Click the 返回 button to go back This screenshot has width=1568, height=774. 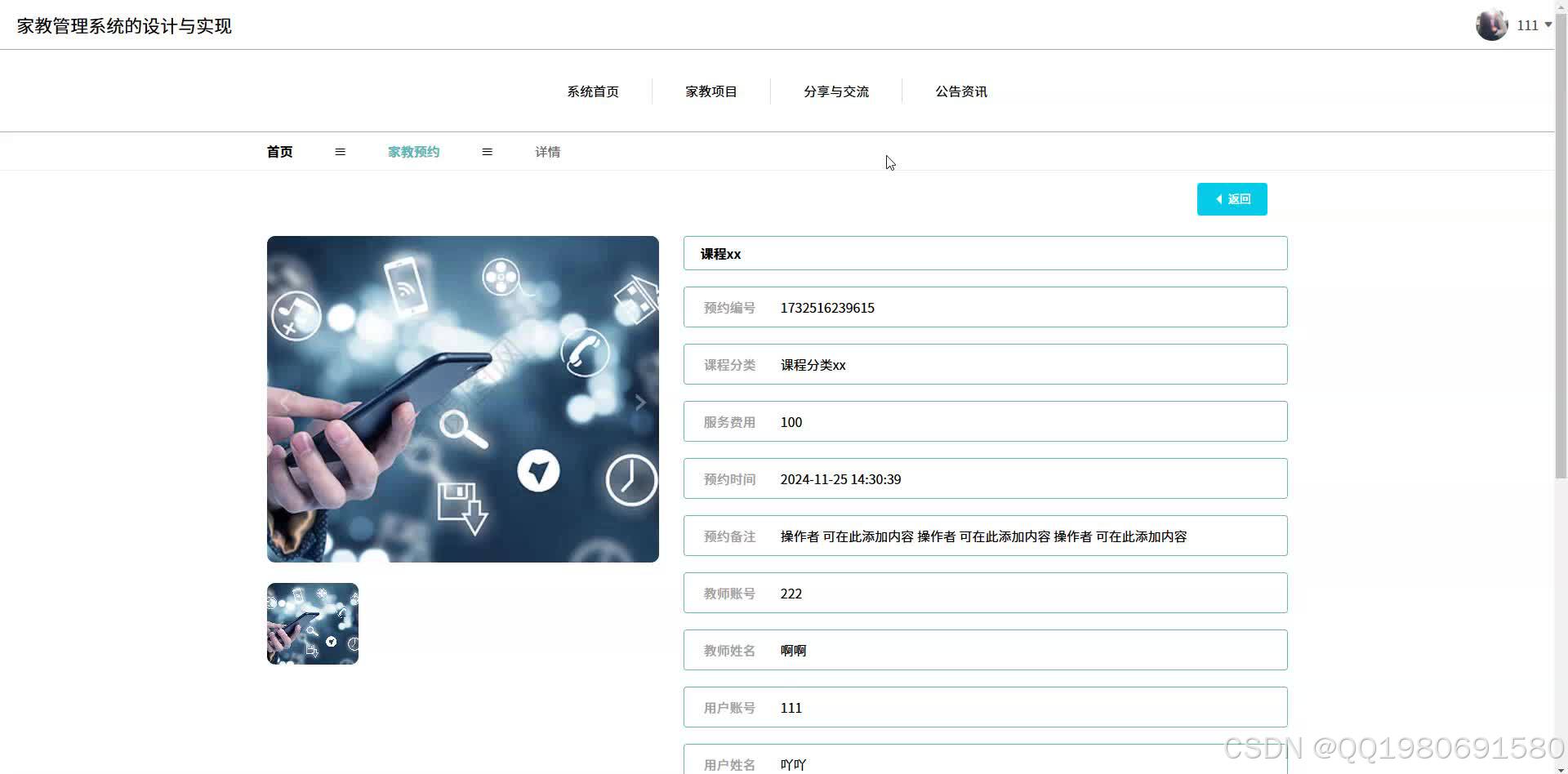pos(1232,198)
